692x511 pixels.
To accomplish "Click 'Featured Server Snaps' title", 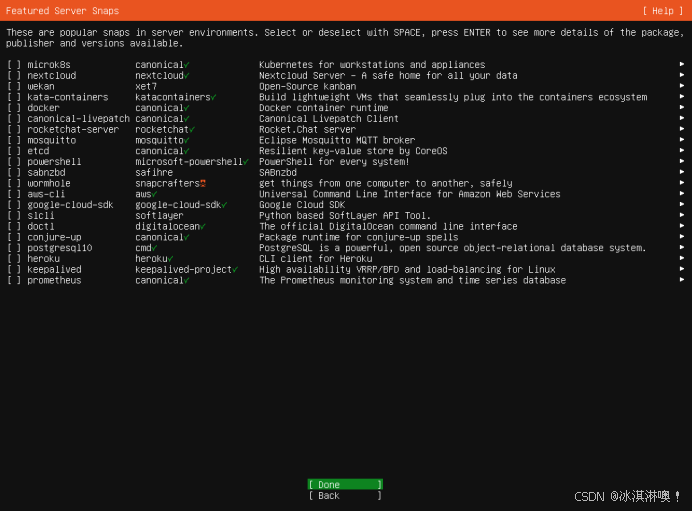I will 62,11.
